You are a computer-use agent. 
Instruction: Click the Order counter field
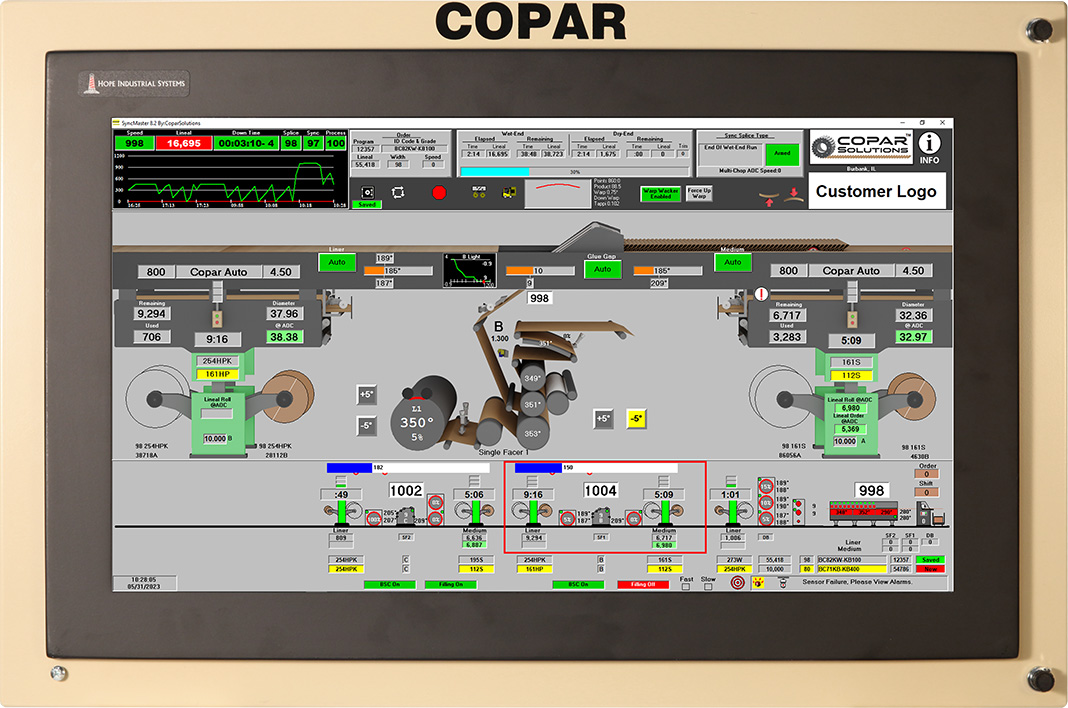coord(927,474)
